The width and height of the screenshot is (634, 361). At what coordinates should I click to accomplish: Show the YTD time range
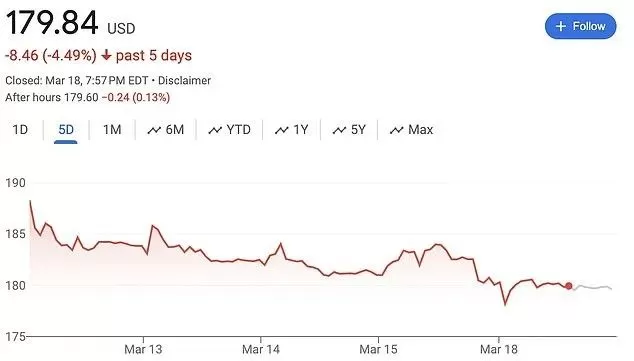click(230, 130)
